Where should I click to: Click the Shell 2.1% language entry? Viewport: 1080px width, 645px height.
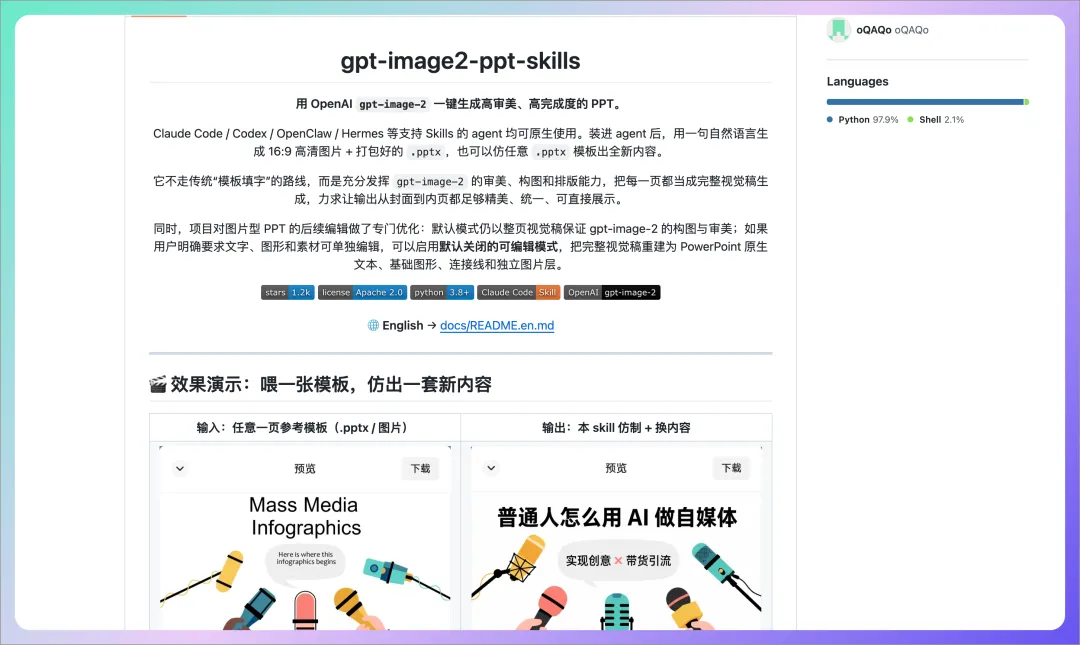pyautogui.click(x=935, y=119)
